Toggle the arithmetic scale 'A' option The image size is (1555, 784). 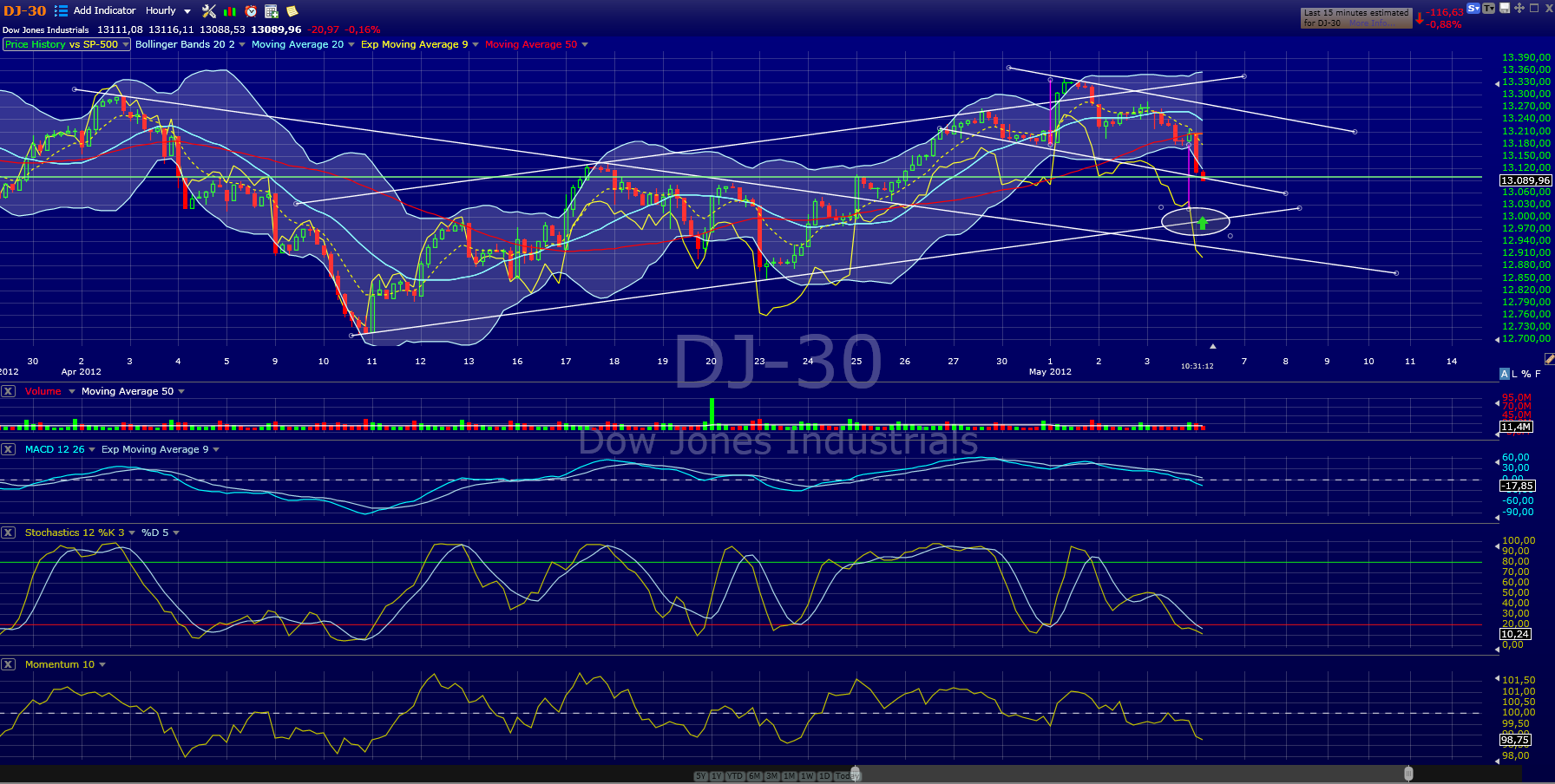point(1505,374)
